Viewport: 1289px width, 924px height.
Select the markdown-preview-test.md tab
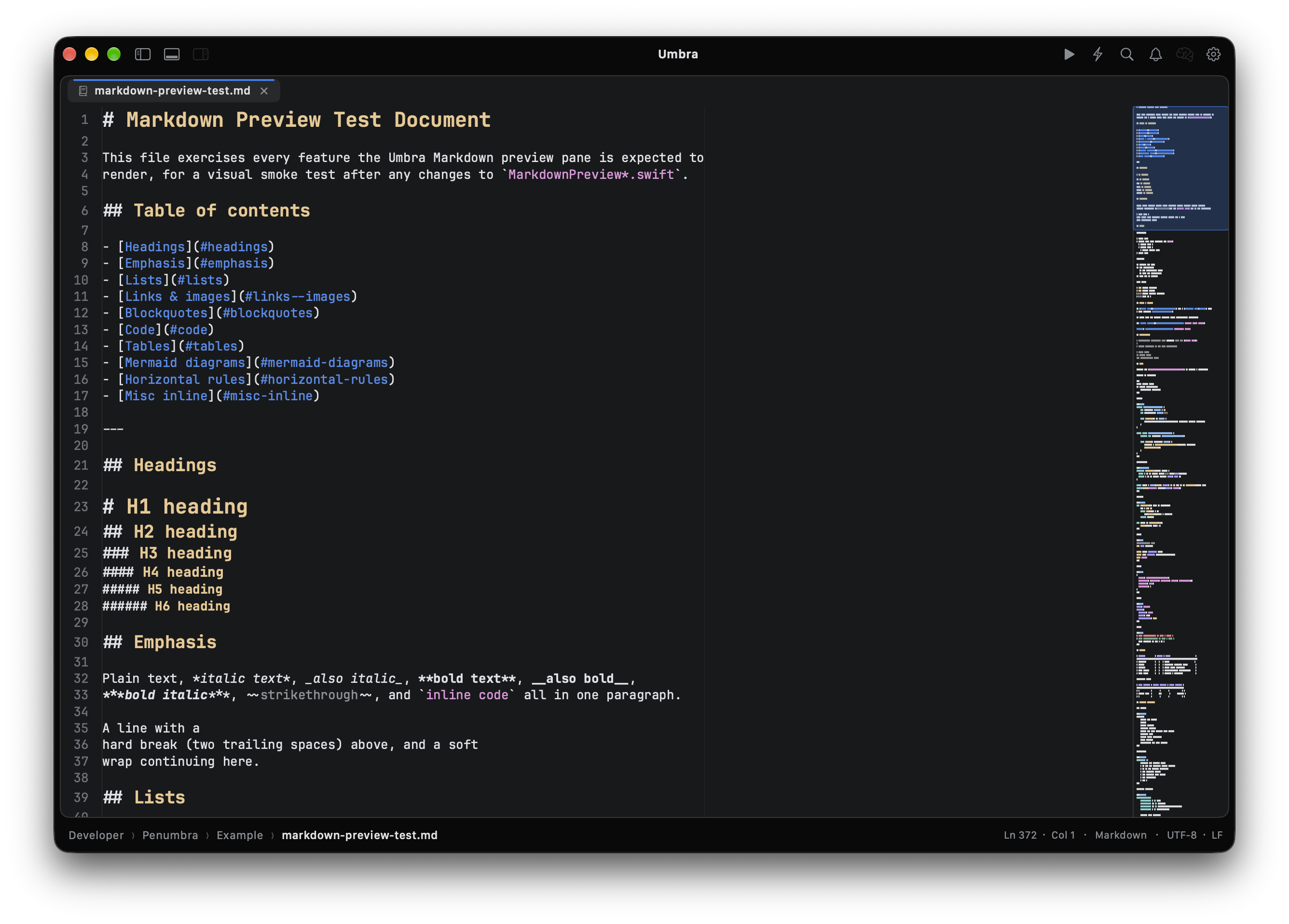173,91
